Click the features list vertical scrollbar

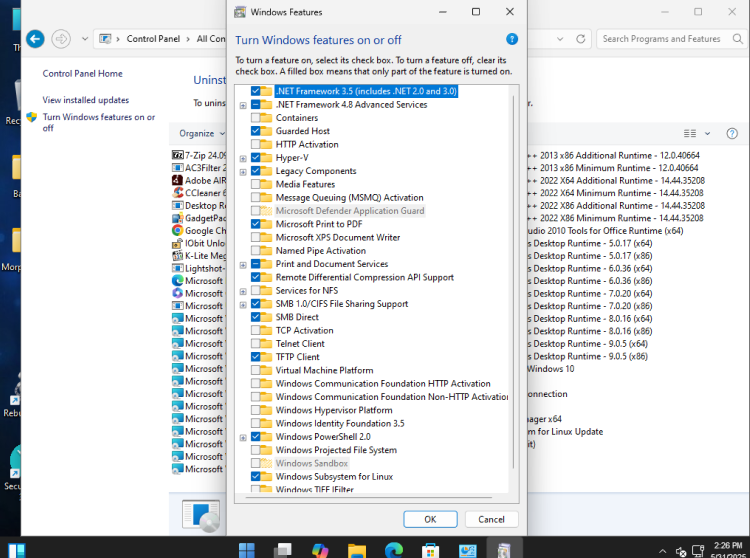point(514,282)
